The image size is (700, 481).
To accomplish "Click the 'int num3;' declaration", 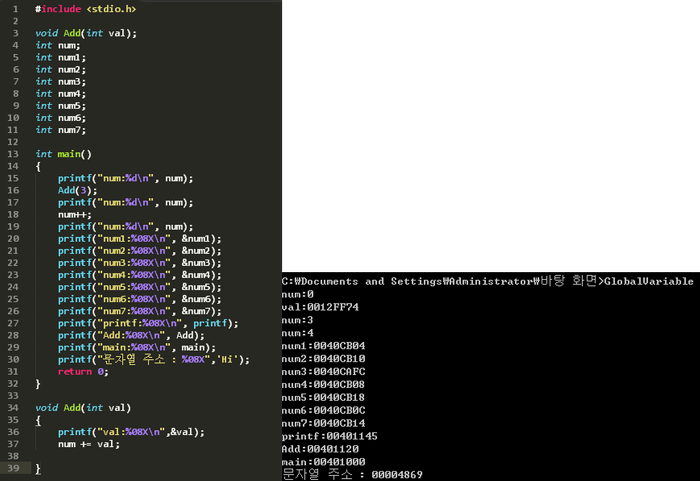I will pos(61,81).
